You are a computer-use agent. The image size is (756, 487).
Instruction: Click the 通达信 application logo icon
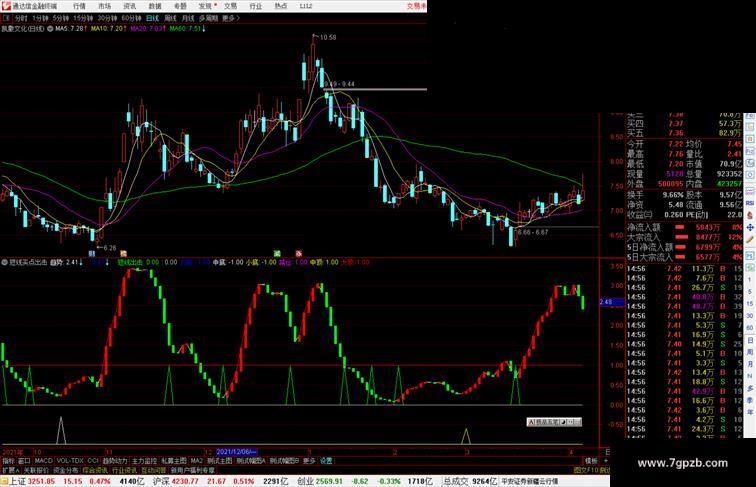[x=6, y=6]
